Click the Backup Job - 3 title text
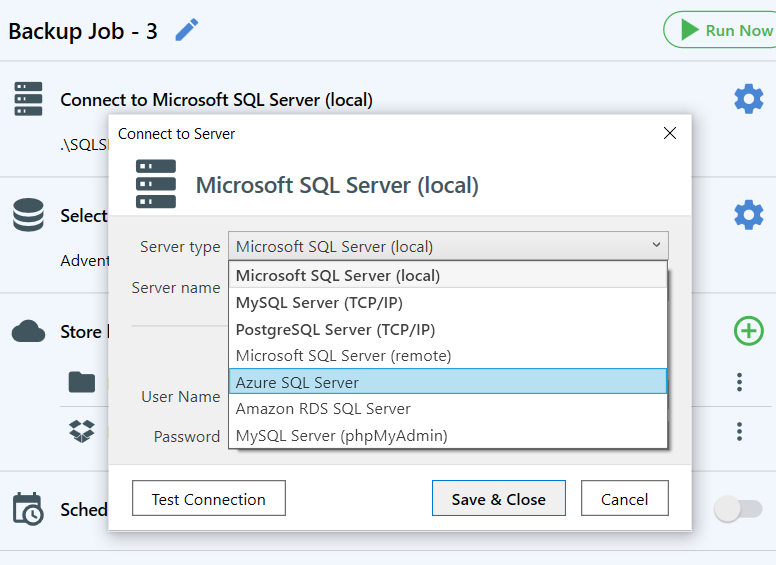 pos(83,31)
